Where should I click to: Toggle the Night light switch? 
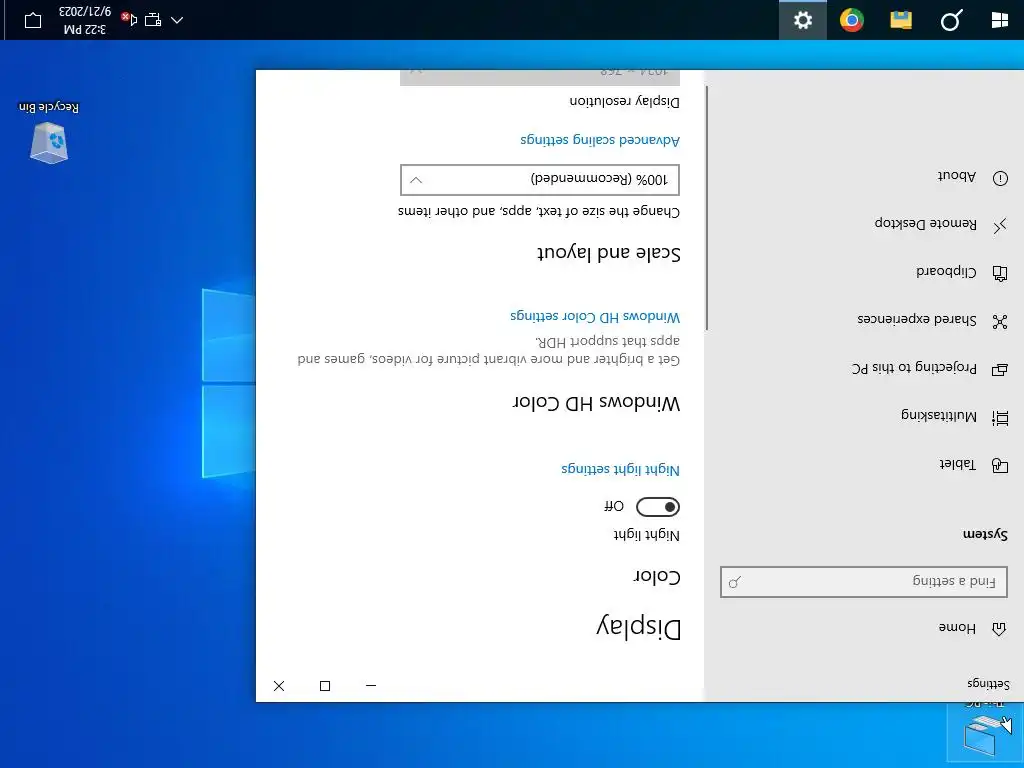pos(658,507)
